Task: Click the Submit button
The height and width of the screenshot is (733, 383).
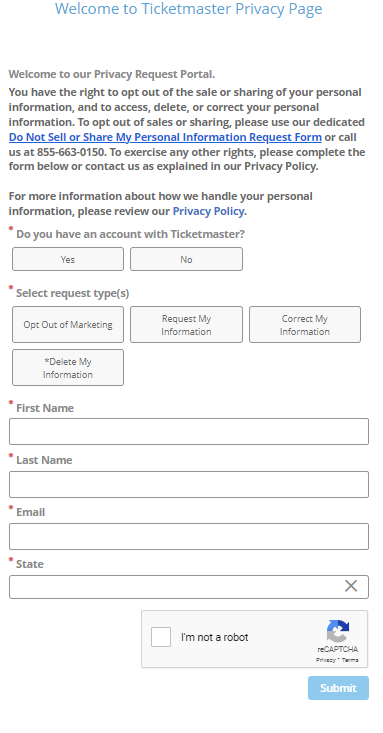Action: click(338, 688)
